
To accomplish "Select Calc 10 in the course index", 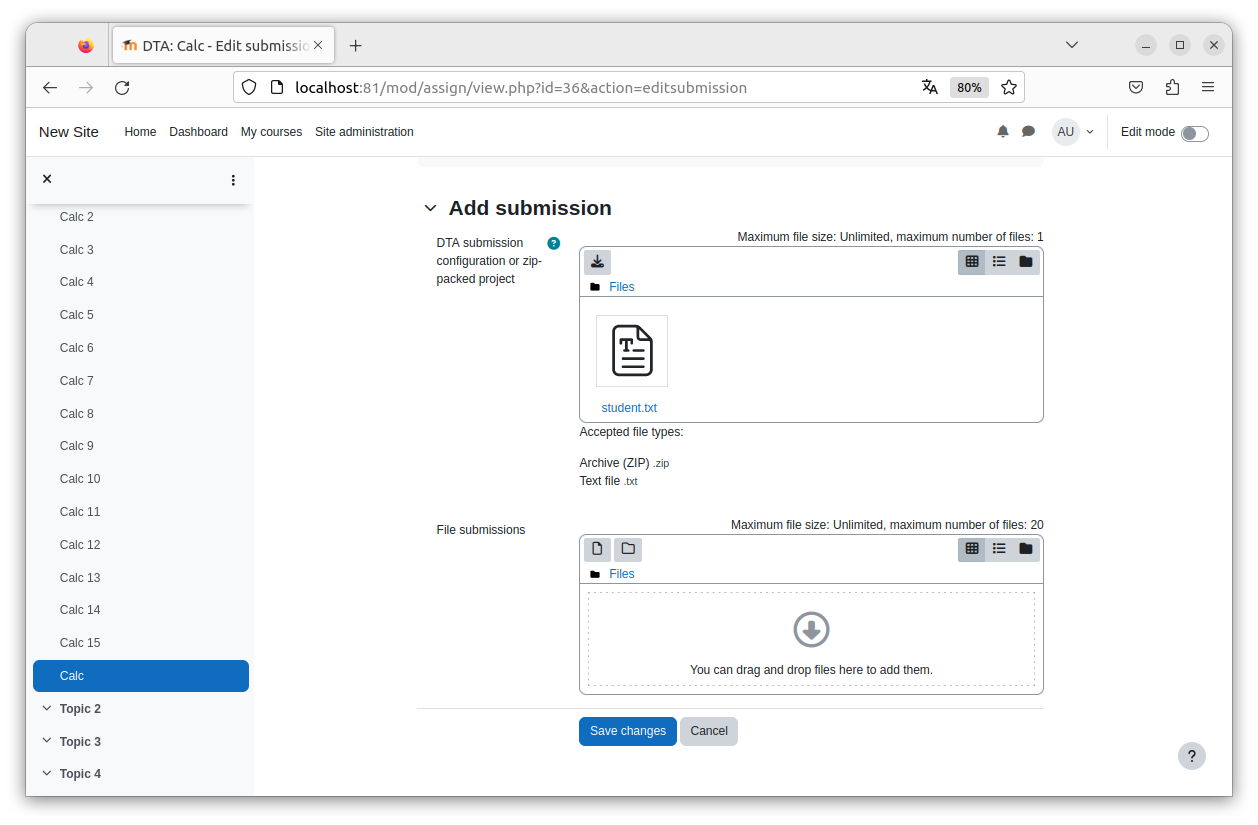I will tap(80, 479).
